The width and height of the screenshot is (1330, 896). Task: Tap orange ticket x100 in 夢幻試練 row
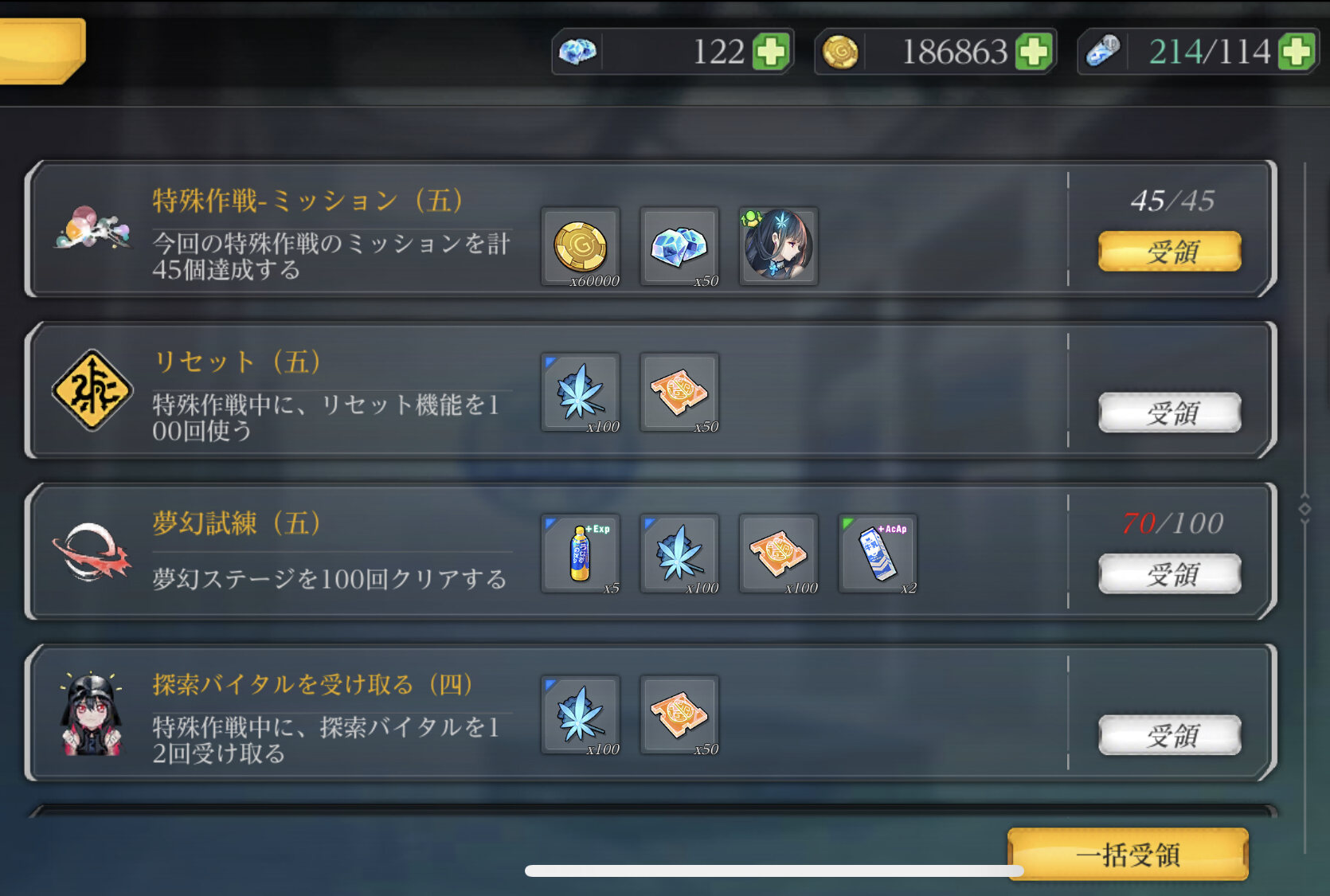[778, 554]
